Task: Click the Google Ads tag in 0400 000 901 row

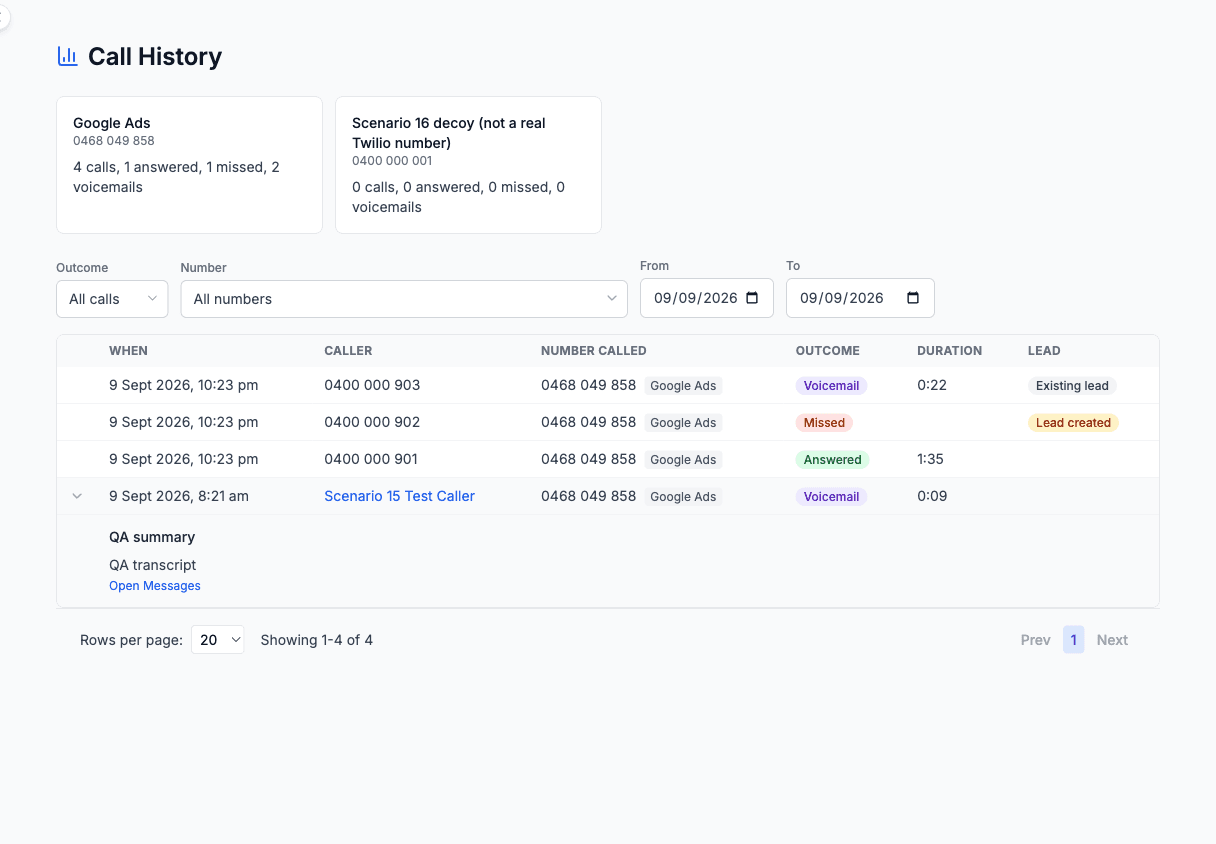Action: point(683,460)
